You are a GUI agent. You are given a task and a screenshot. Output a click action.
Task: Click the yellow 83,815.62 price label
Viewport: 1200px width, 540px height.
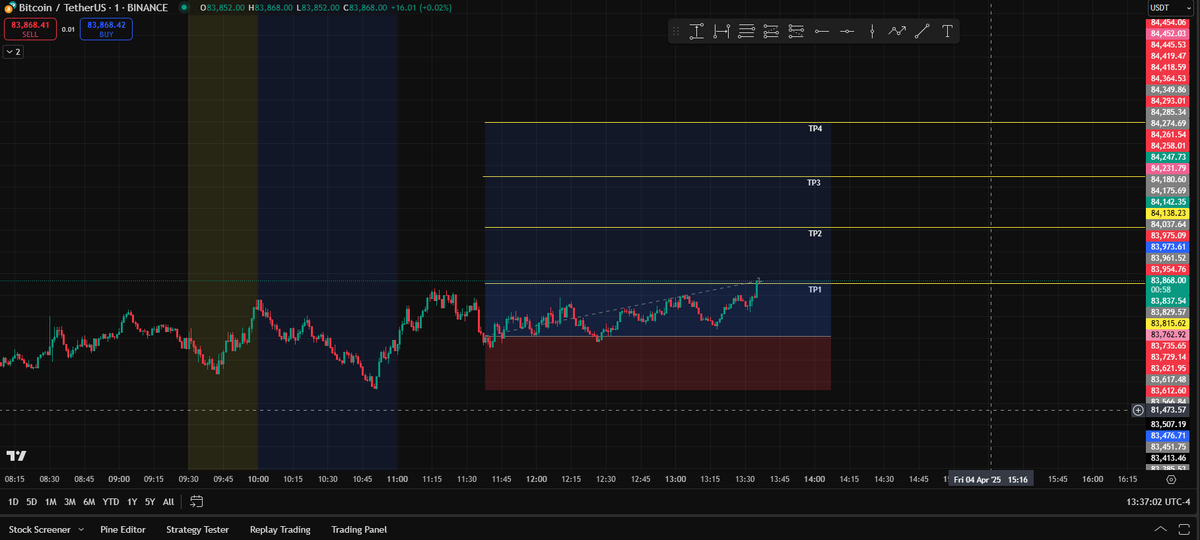1167,324
